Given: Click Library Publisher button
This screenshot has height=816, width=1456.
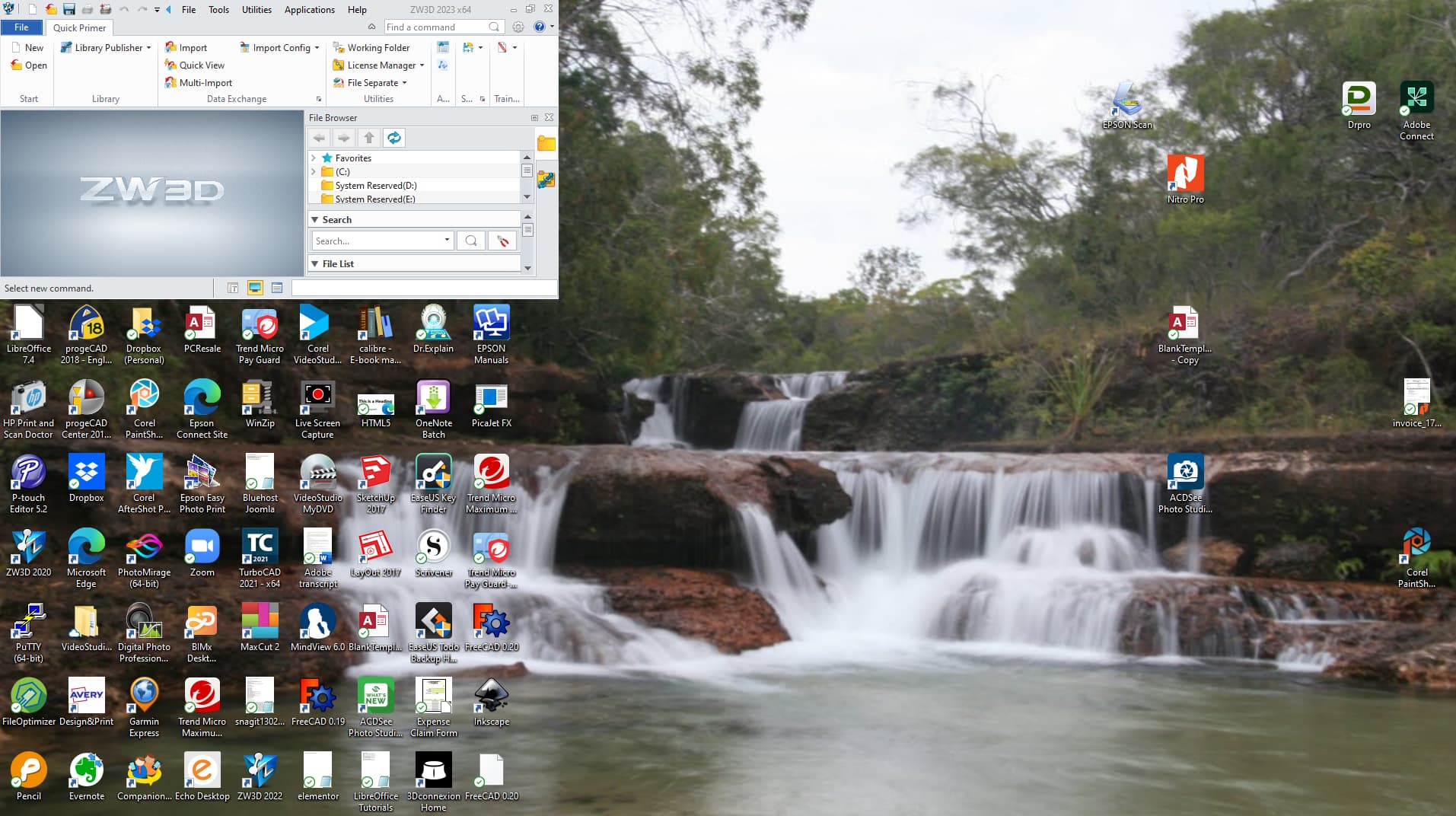Looking at the screenshot, I should pyautogui.click(x=102, y=48).
